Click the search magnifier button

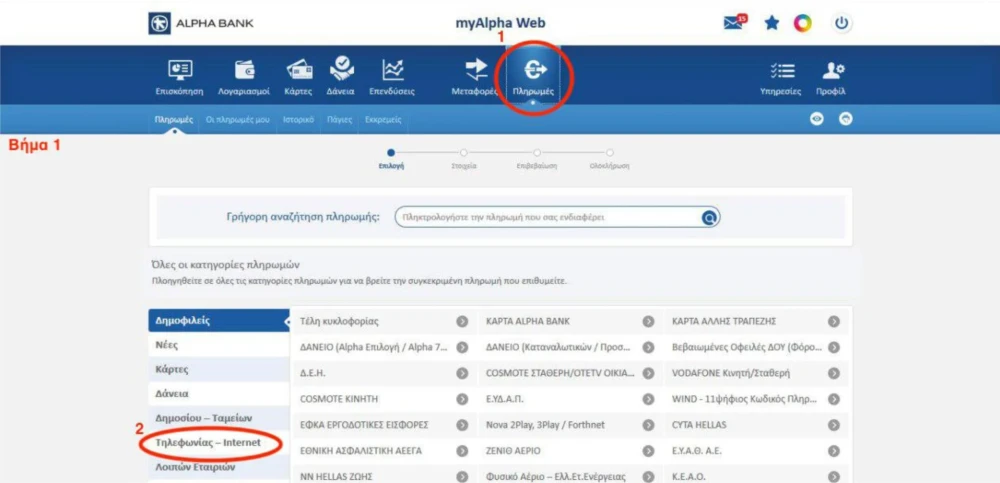point(709,218)
